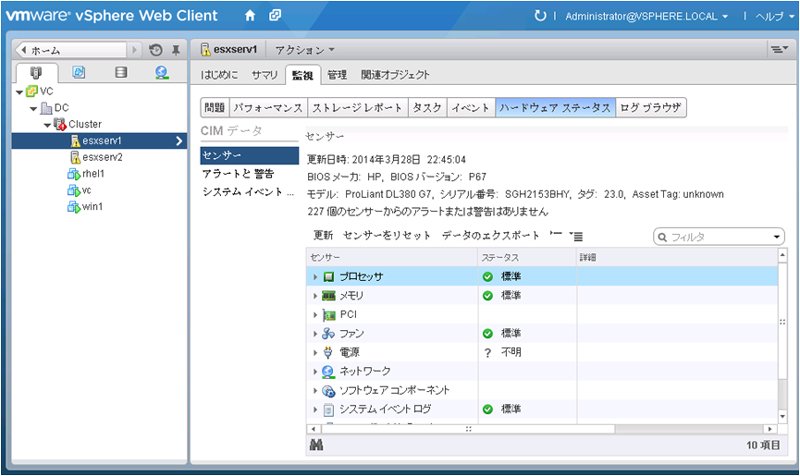This screenshot has height=476, width=800.
Task: Click the ファン sensor icon
Action: pos(328,334)
